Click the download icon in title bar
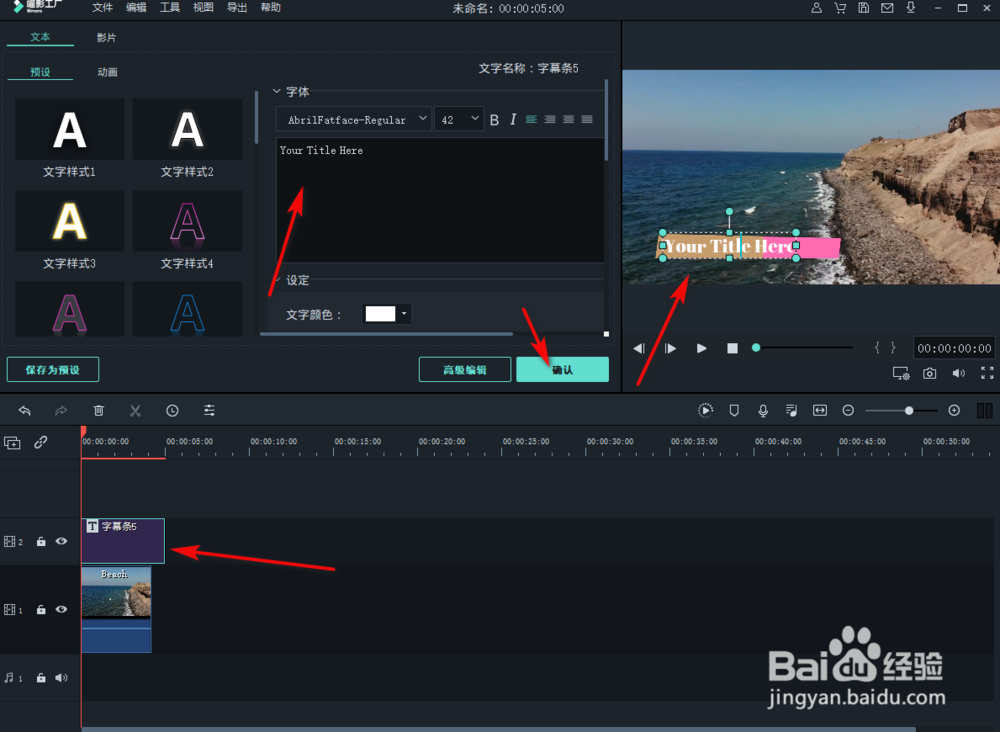This screenshot has height=732, width=1000. (x=911, y=8)
